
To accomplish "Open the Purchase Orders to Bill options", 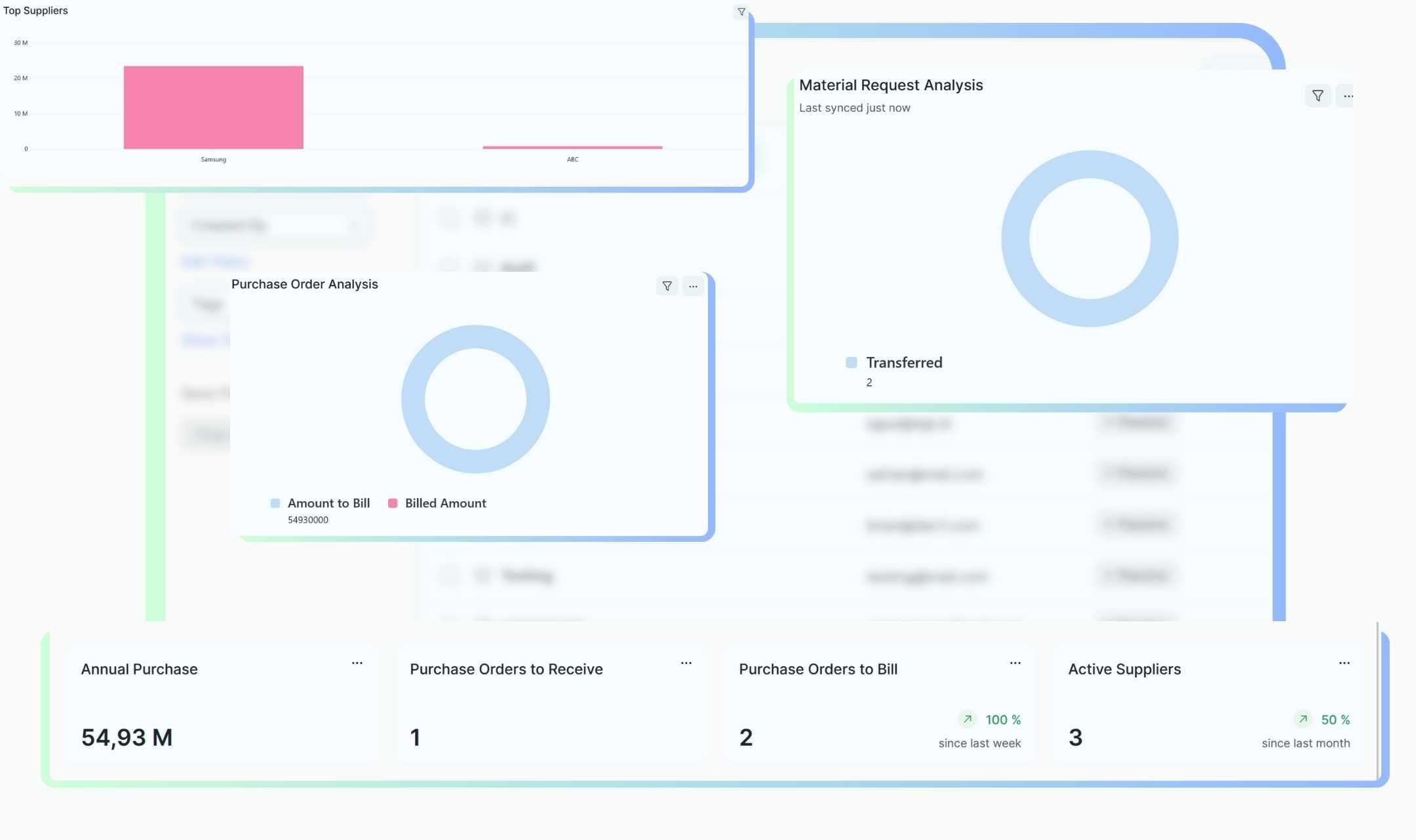I will click(x=1015, y=663).
